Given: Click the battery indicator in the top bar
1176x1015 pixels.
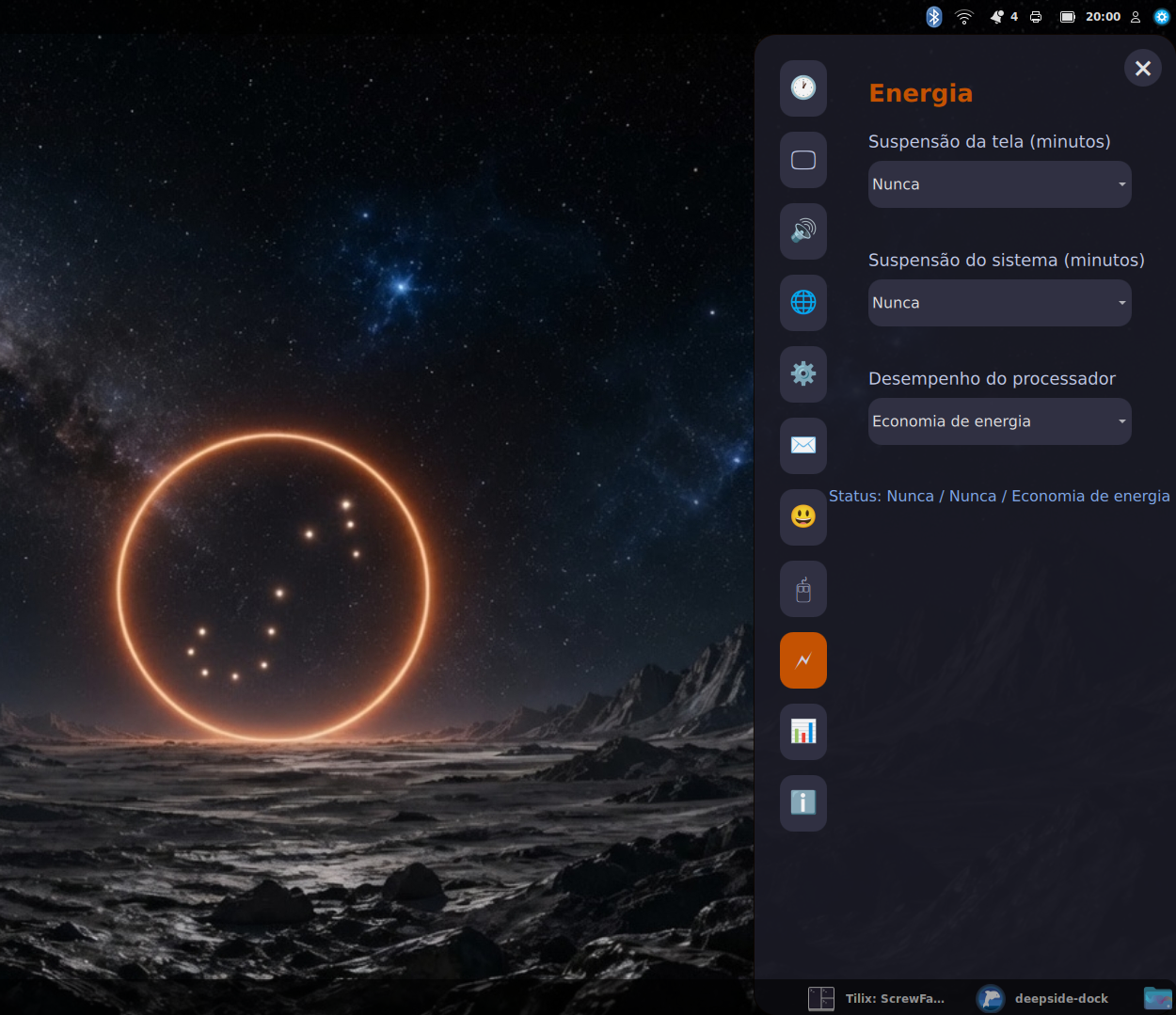Looking at the screenshot, I should [x=1068, y=17].
